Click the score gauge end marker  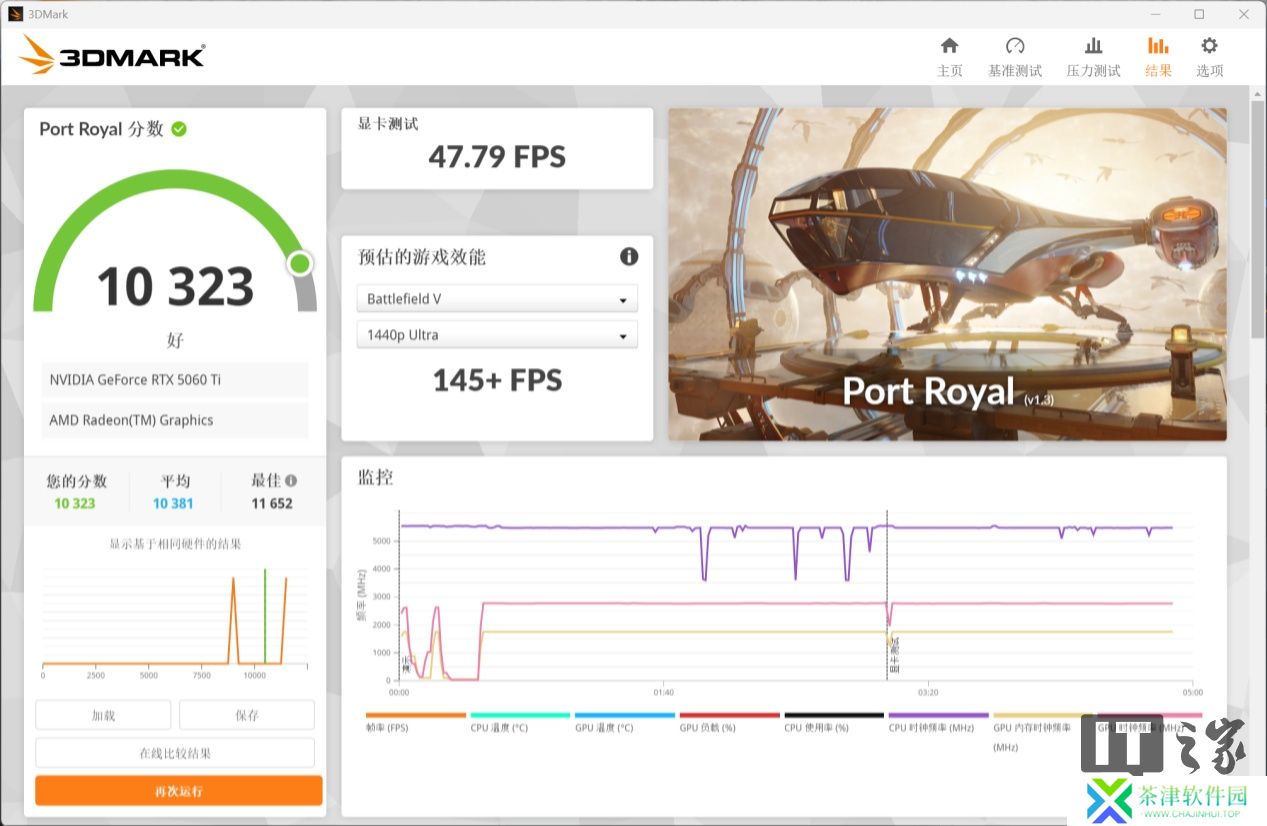click(300, 263)
